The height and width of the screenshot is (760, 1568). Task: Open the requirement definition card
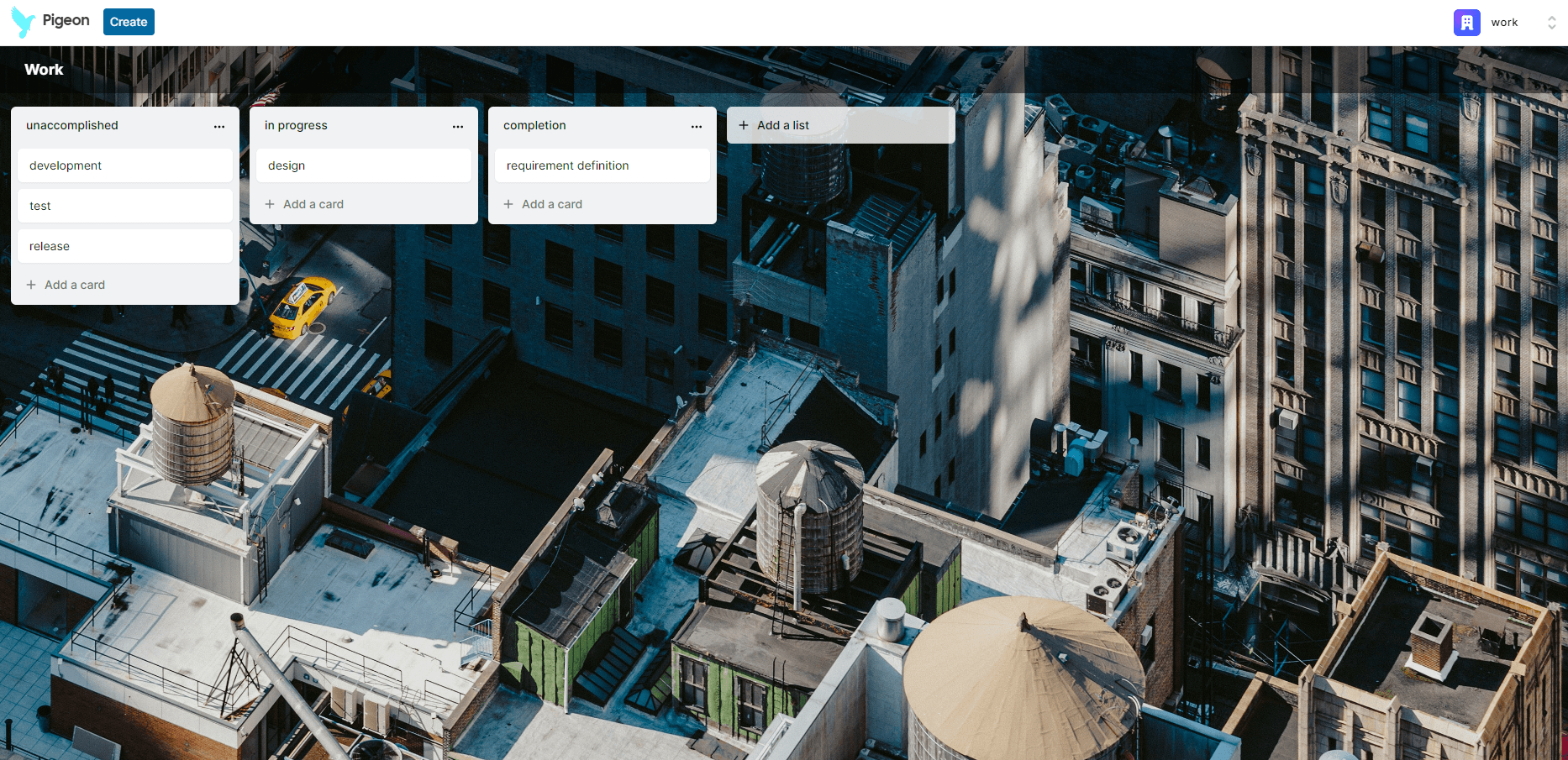click(602, 165)
